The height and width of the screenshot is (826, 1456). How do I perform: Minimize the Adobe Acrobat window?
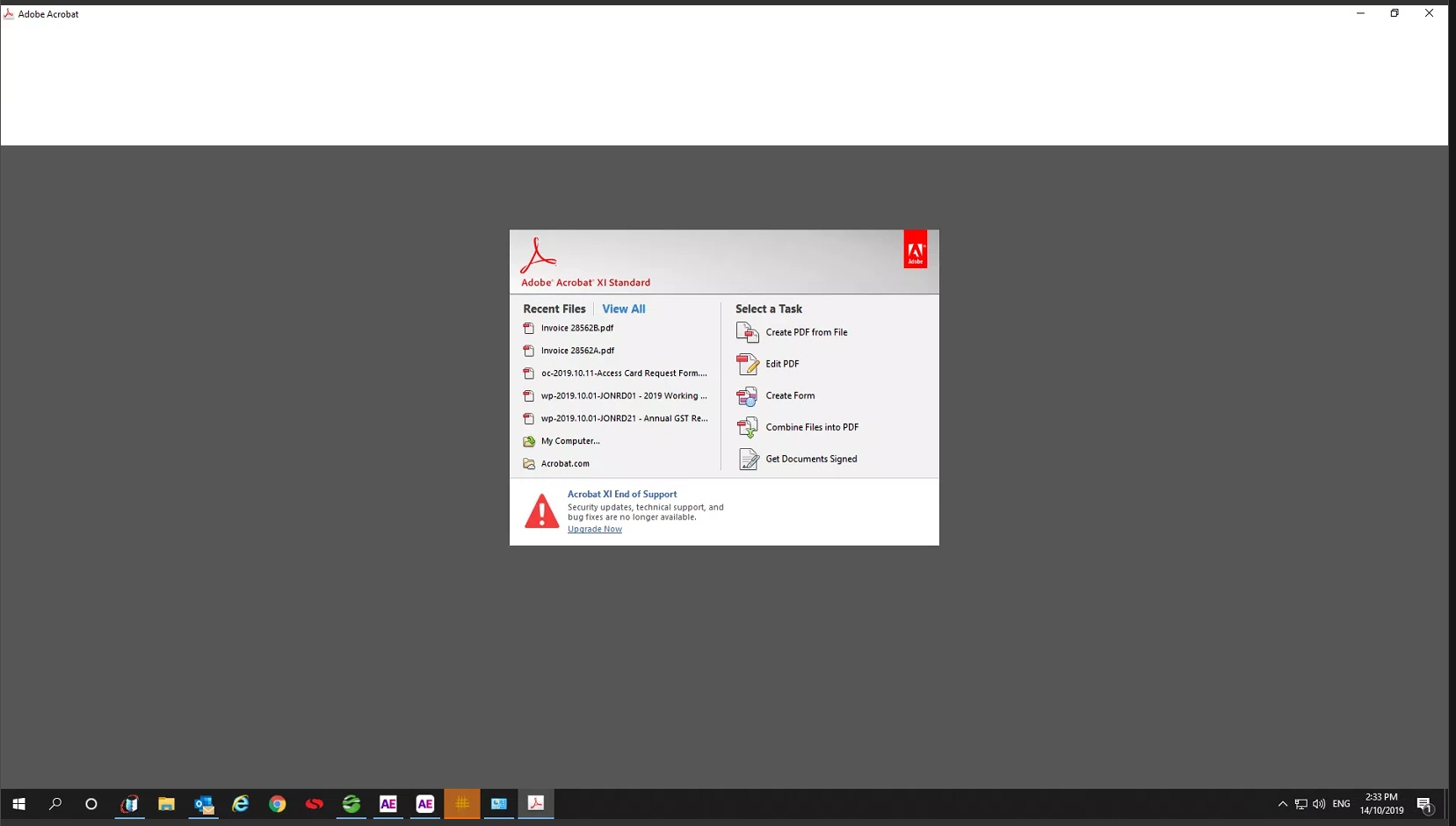1360,13
